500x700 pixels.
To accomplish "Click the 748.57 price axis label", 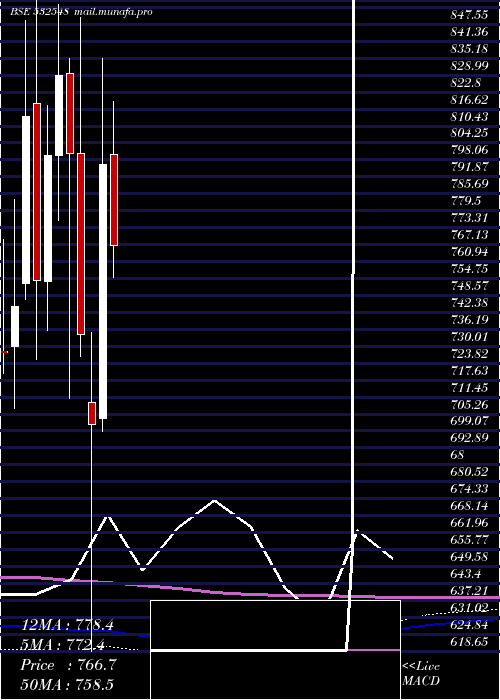I will click(x=469, y=286).
